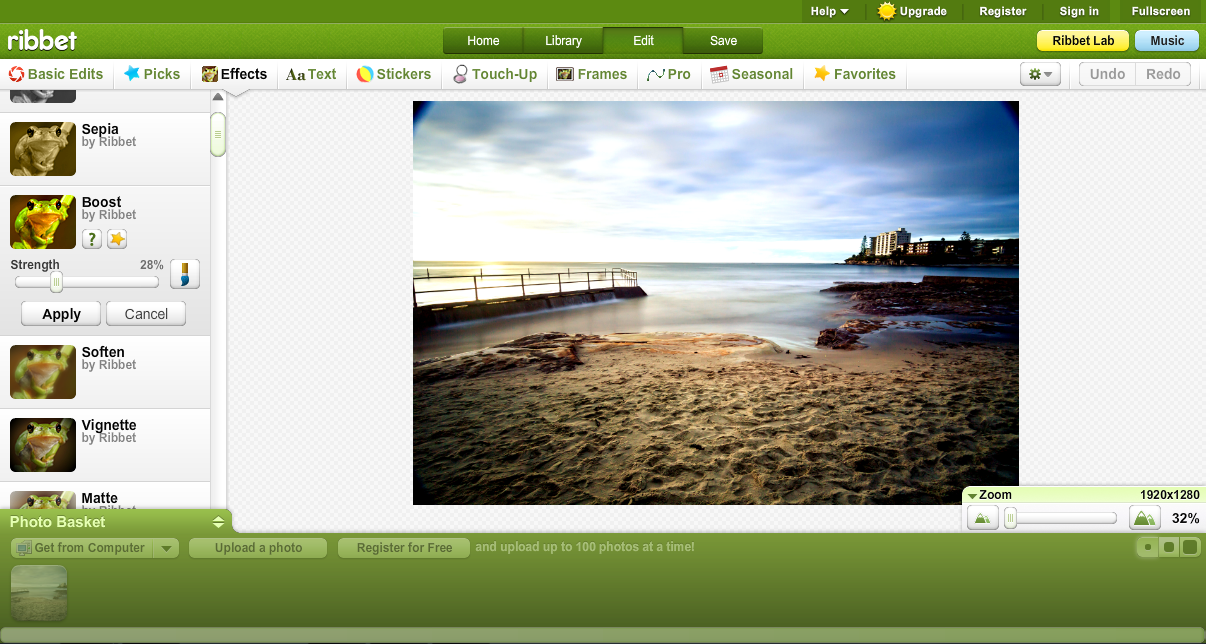Expand the Help dropdown menu

pyautogui.click(x=829, y=11)
